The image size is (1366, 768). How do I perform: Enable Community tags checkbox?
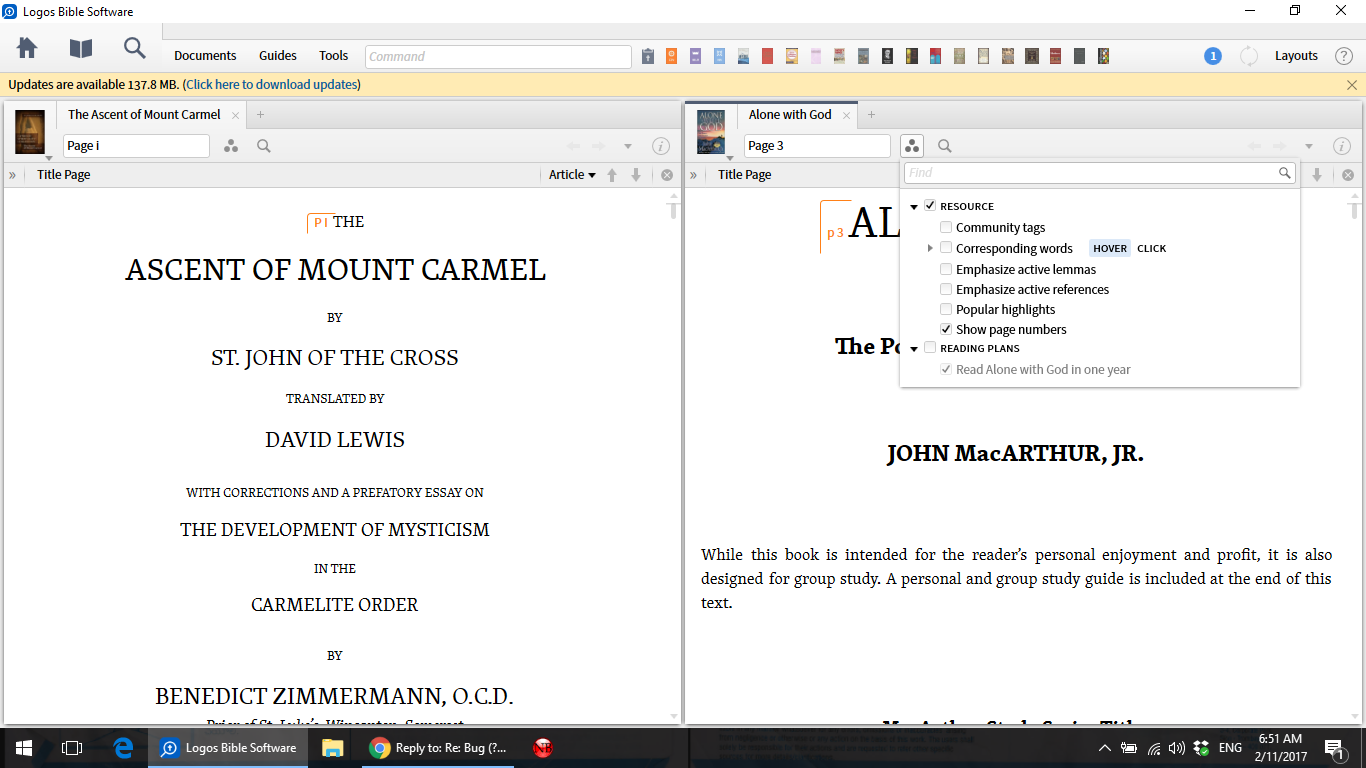(x=946, y=228)
